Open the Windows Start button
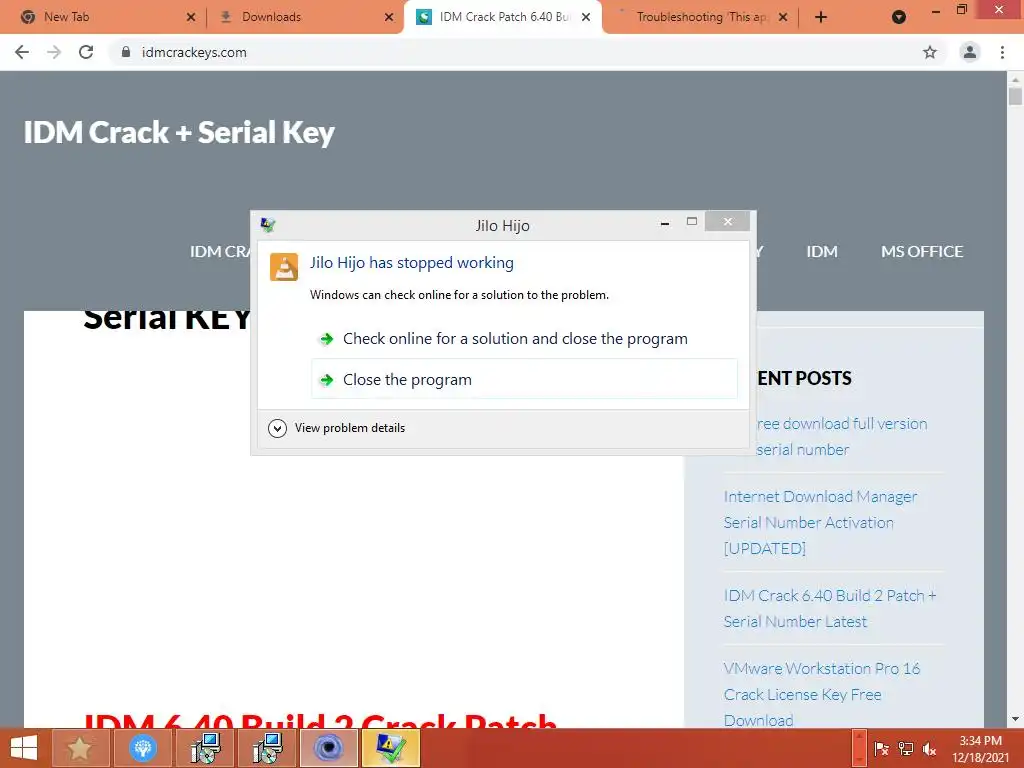 (24, 748)
